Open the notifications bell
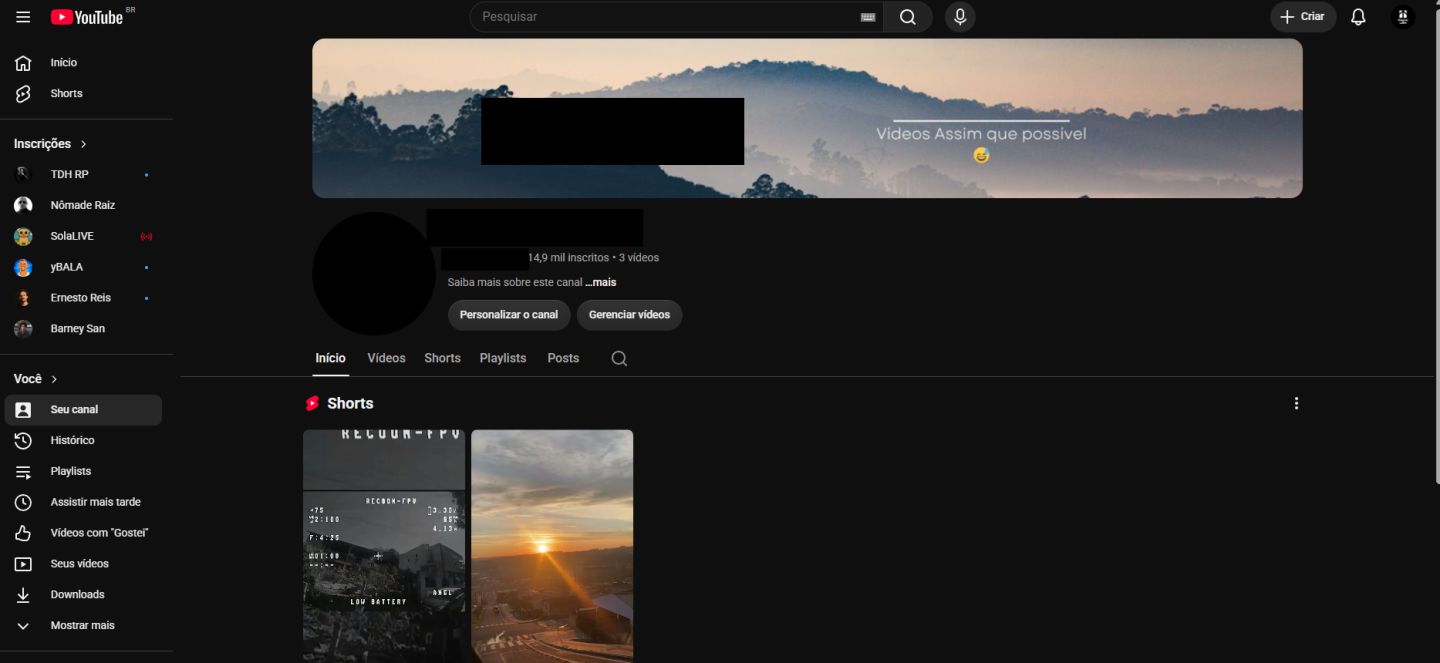 coord(1358,17)
